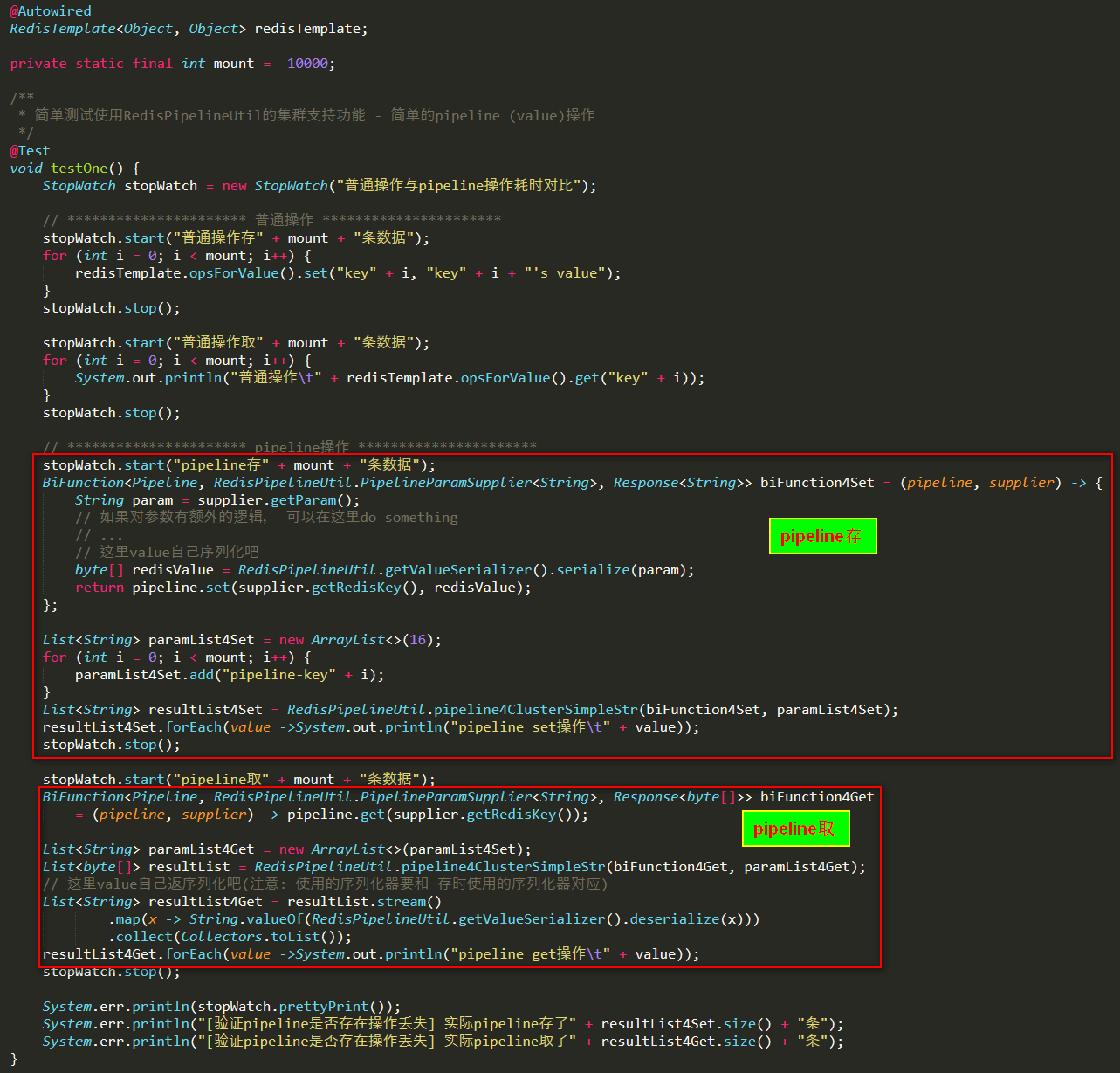Click the "普通操作与pipeline操作耗时对比" string literal

[x=458, y=186]
